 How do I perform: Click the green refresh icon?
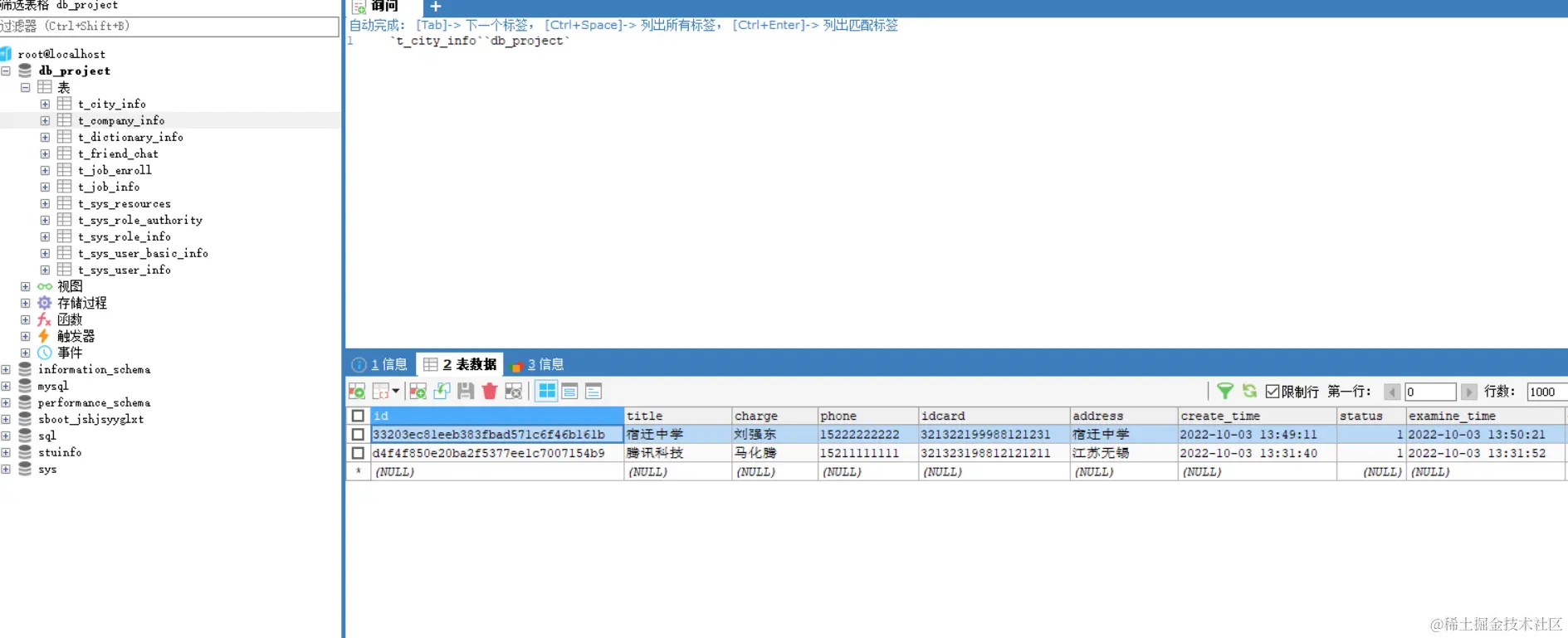(1249, 391)
